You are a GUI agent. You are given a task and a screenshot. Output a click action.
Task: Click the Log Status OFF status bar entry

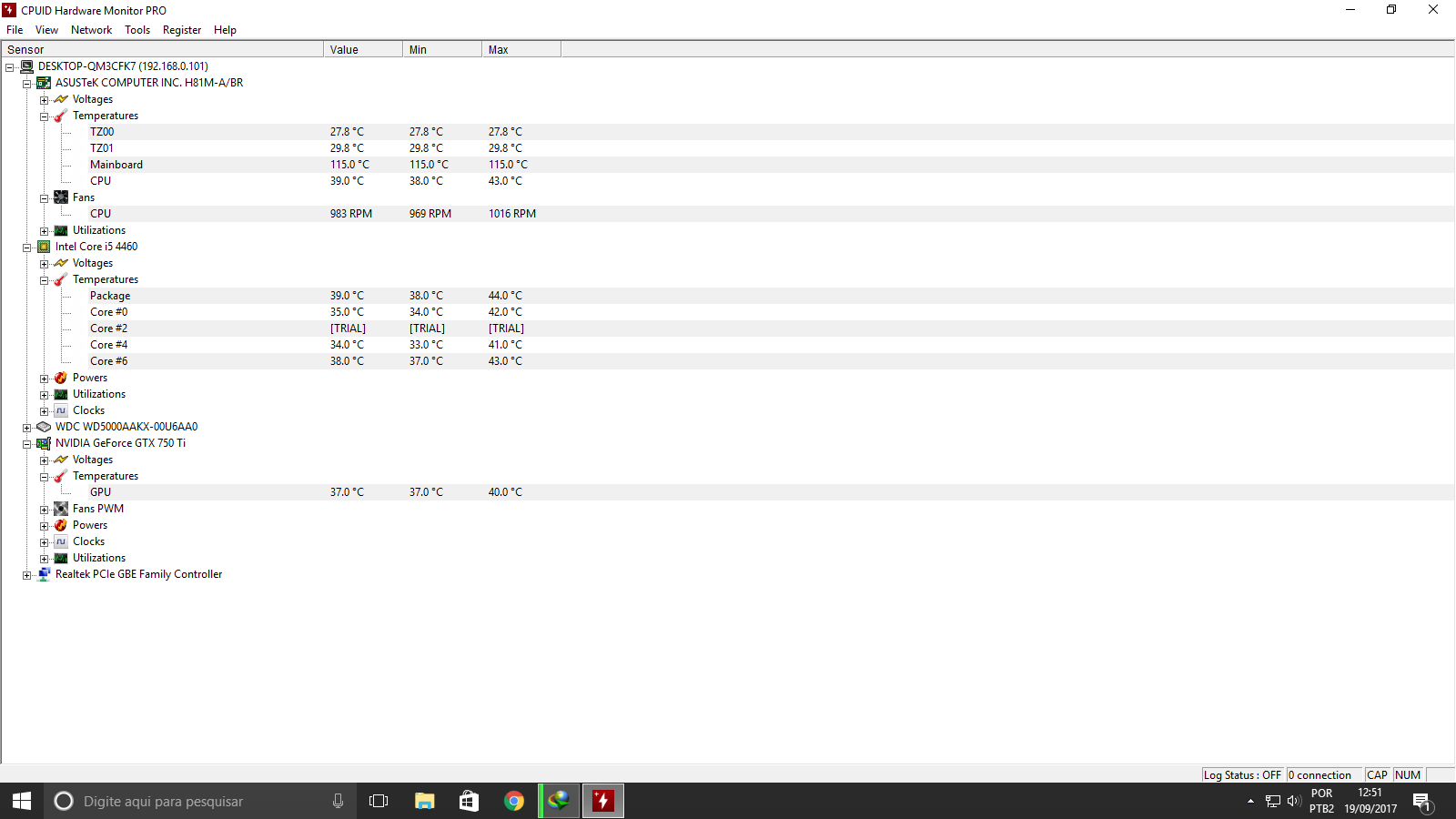[1242, 775]
